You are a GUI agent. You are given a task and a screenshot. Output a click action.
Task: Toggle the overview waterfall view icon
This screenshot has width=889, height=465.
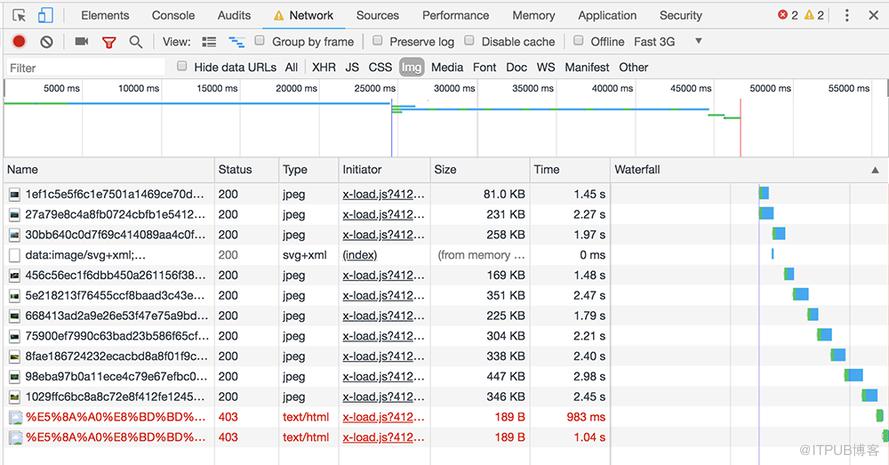(x=236, y=41)
